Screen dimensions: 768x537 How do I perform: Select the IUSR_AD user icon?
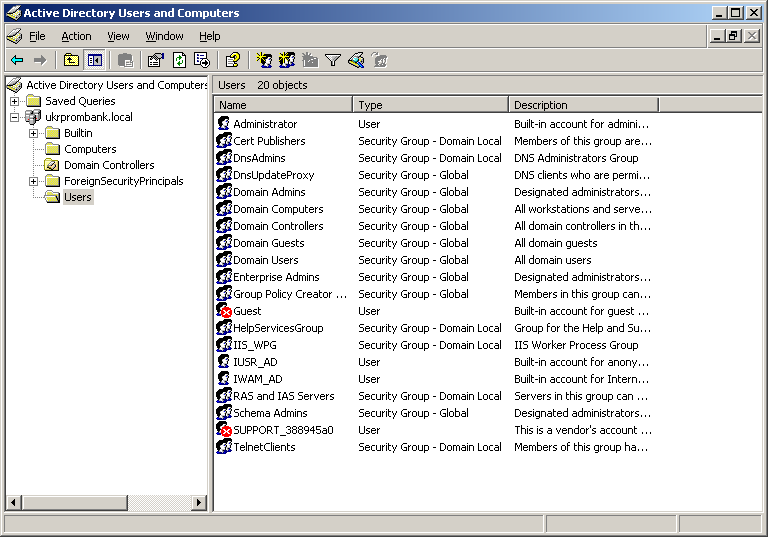224,362
